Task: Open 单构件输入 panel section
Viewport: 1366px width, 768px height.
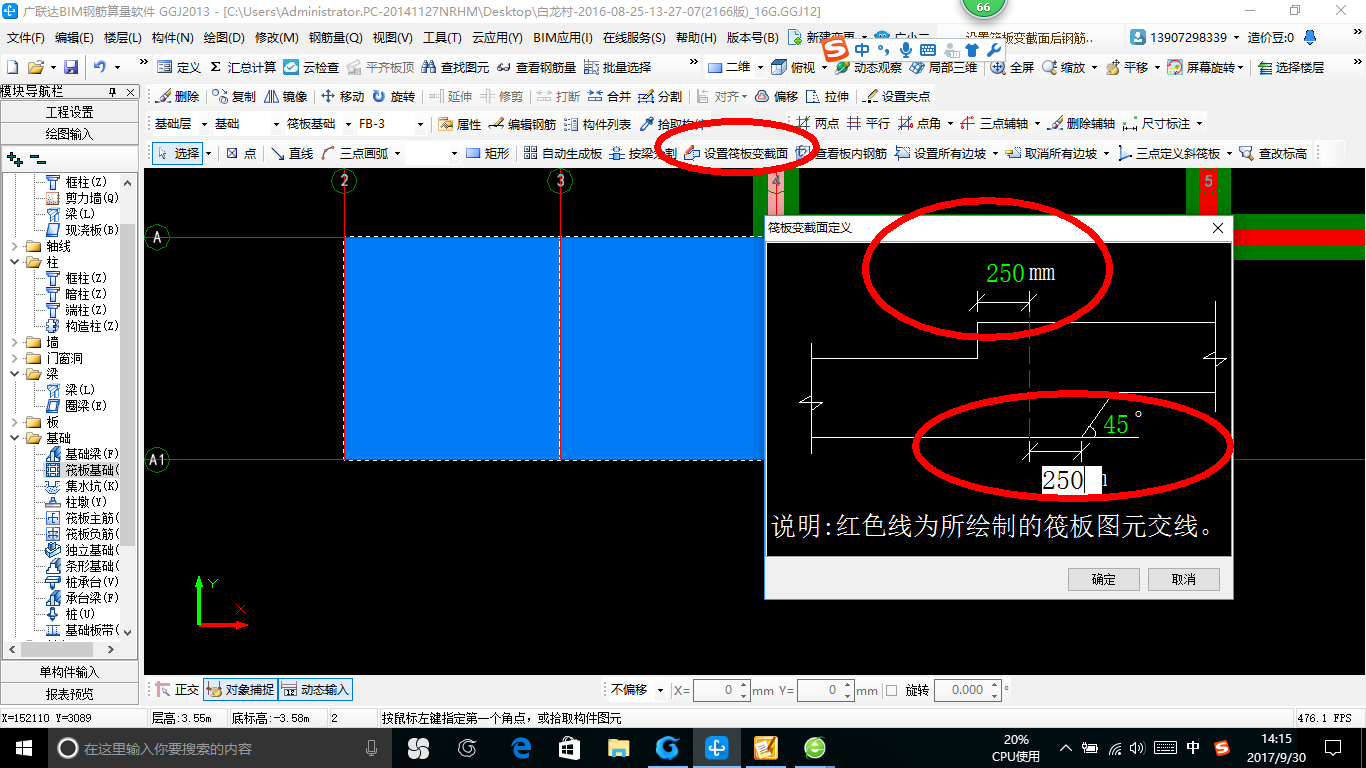Action: pos(70,672)
